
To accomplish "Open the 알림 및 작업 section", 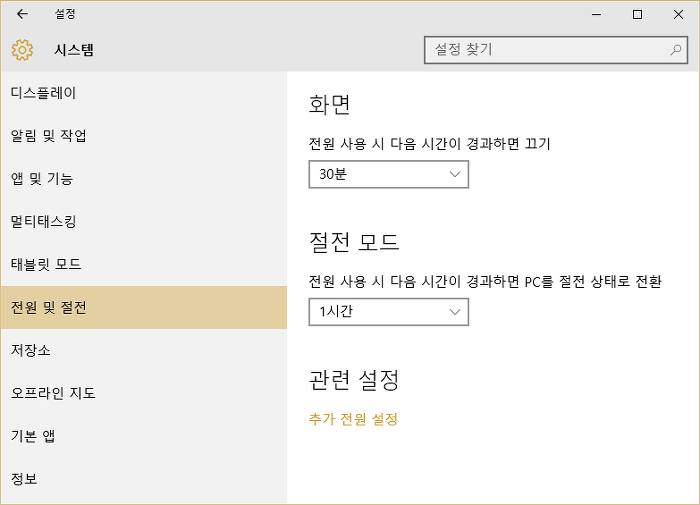I will tap(144, 136).
